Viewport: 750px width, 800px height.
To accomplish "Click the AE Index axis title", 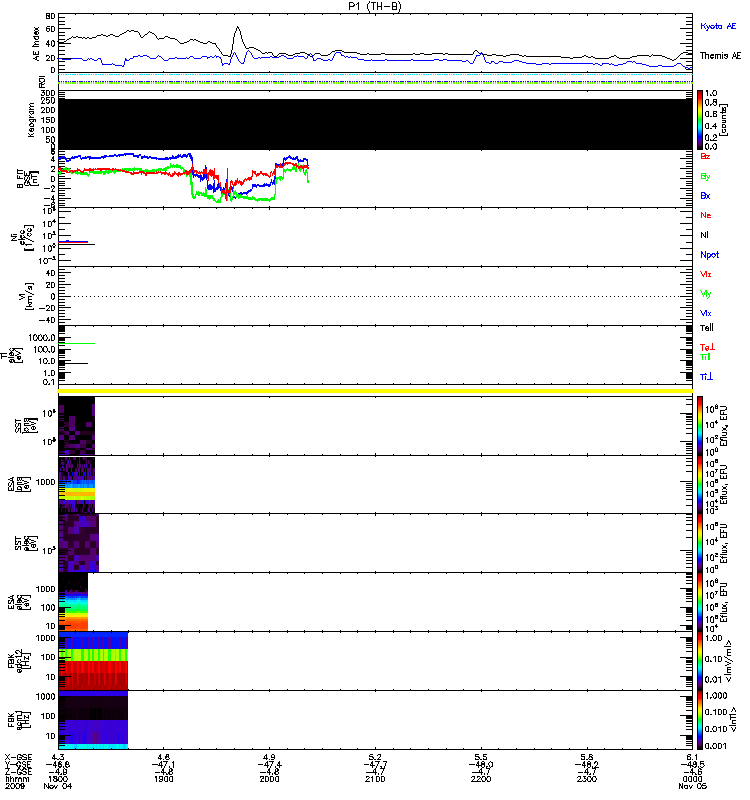I will click(37, 44).
